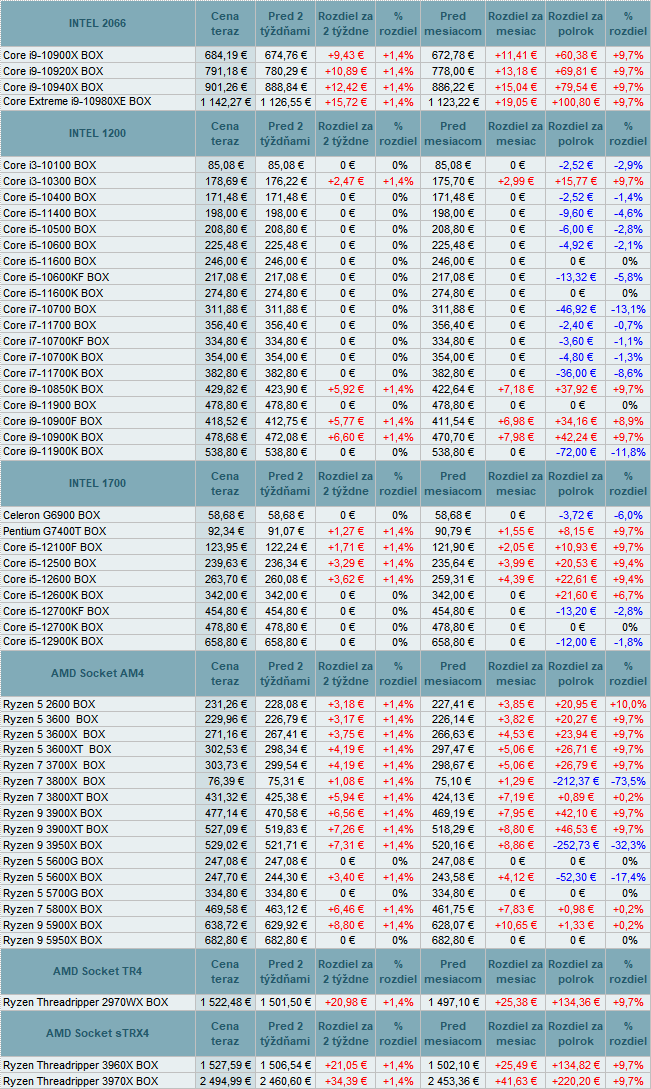The height and width of the screenshot is (1089, 651).
Task: Click Ryzen 5 2600 BOX product name
Action: click(x=49, y=704)
